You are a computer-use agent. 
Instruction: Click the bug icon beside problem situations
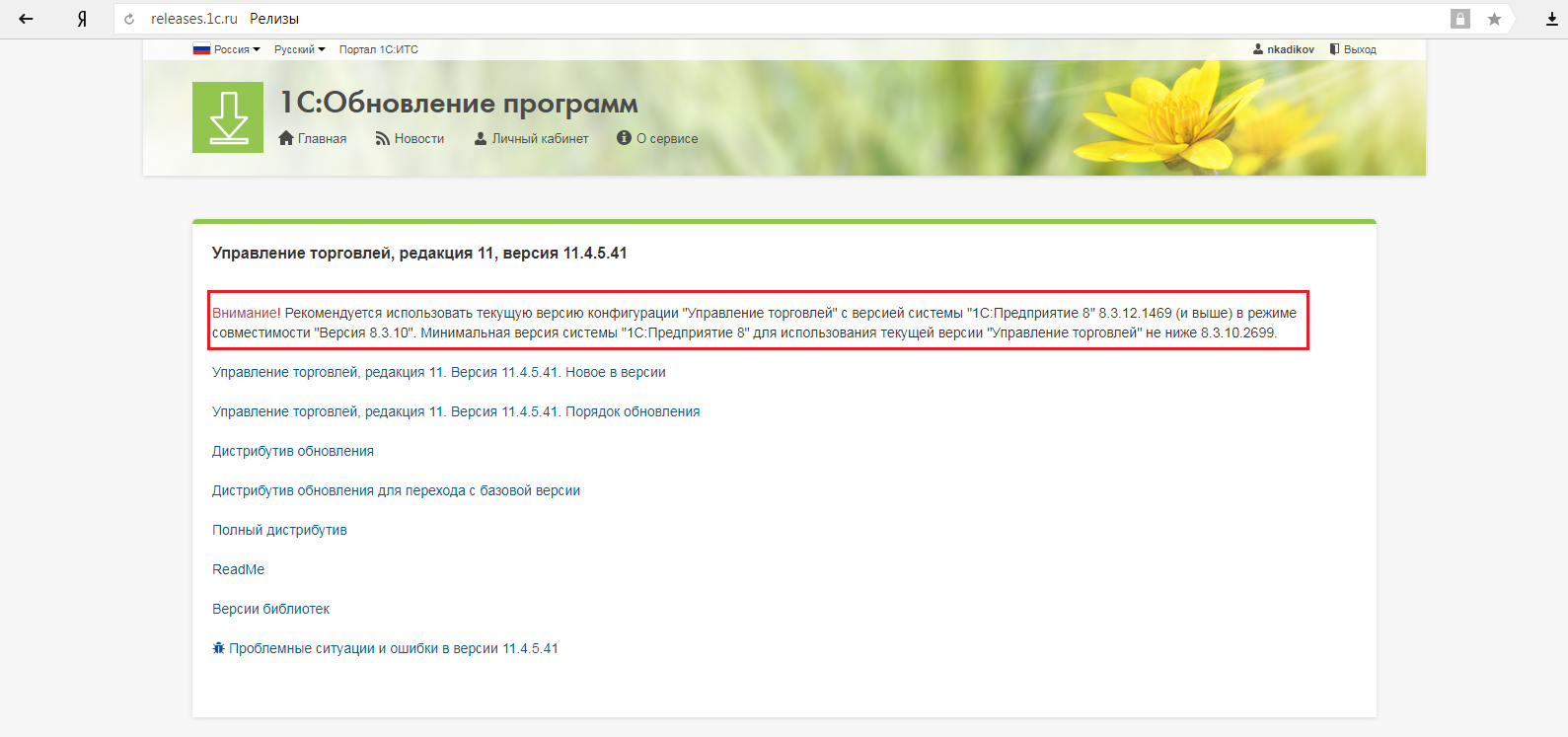click(219, 648)
